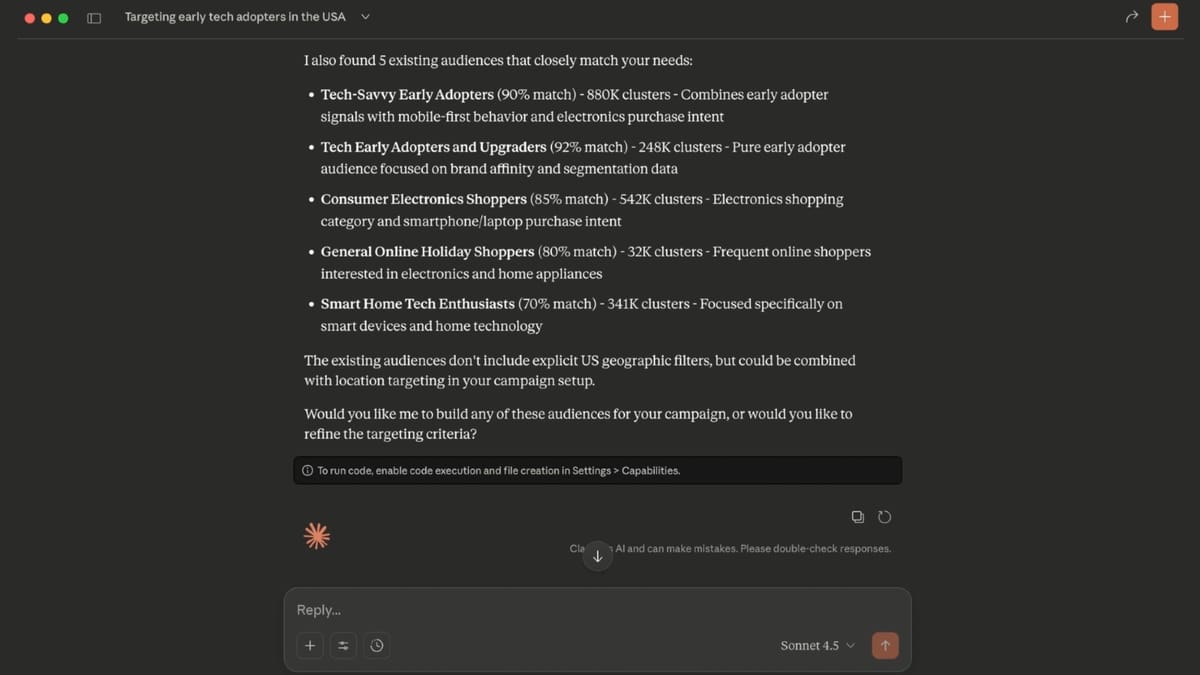This screenshot has width=1200, height=675.
Task: Open recent chats via the clock icon
Action: pyautogui.click(x=377, y=645)
